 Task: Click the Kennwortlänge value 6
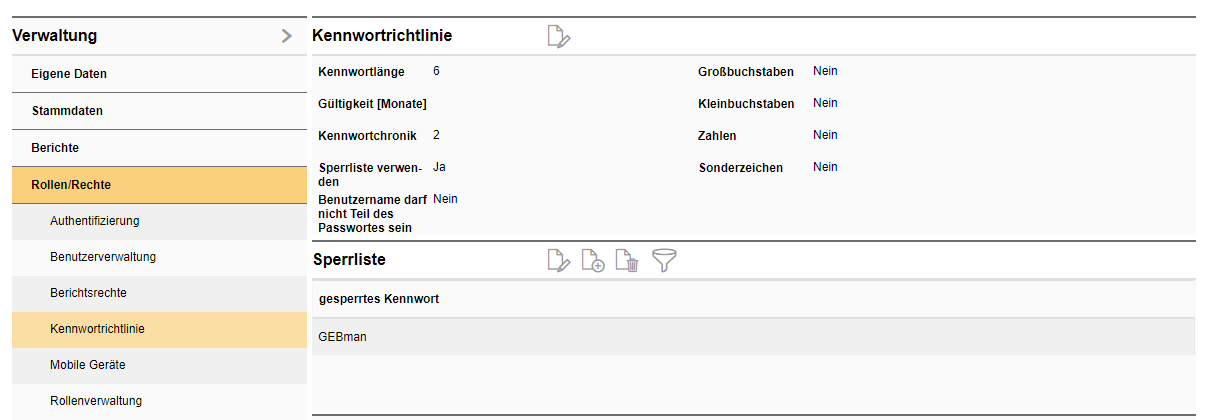pos(437,71)
